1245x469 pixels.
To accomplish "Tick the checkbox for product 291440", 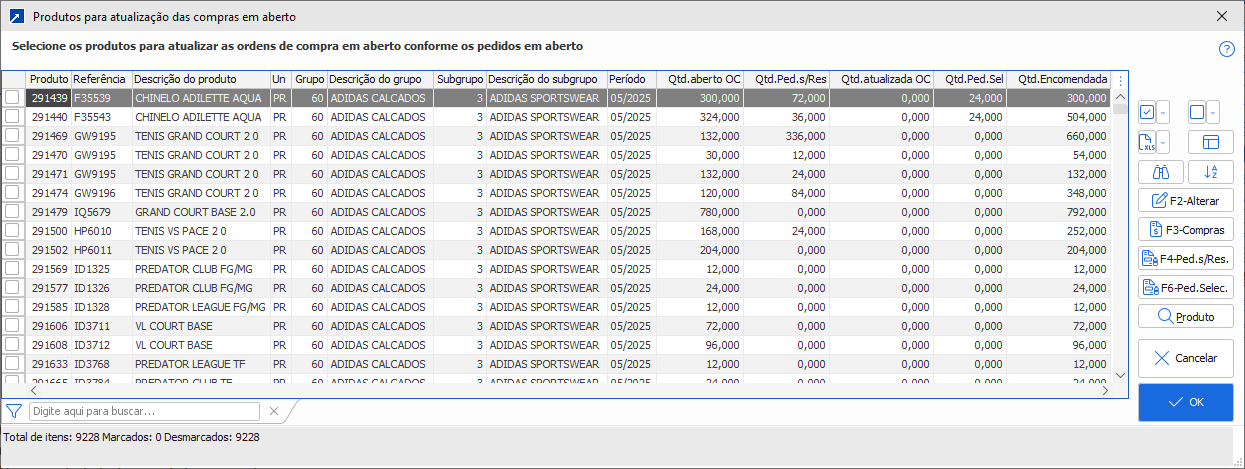I will tap(12, 117).
